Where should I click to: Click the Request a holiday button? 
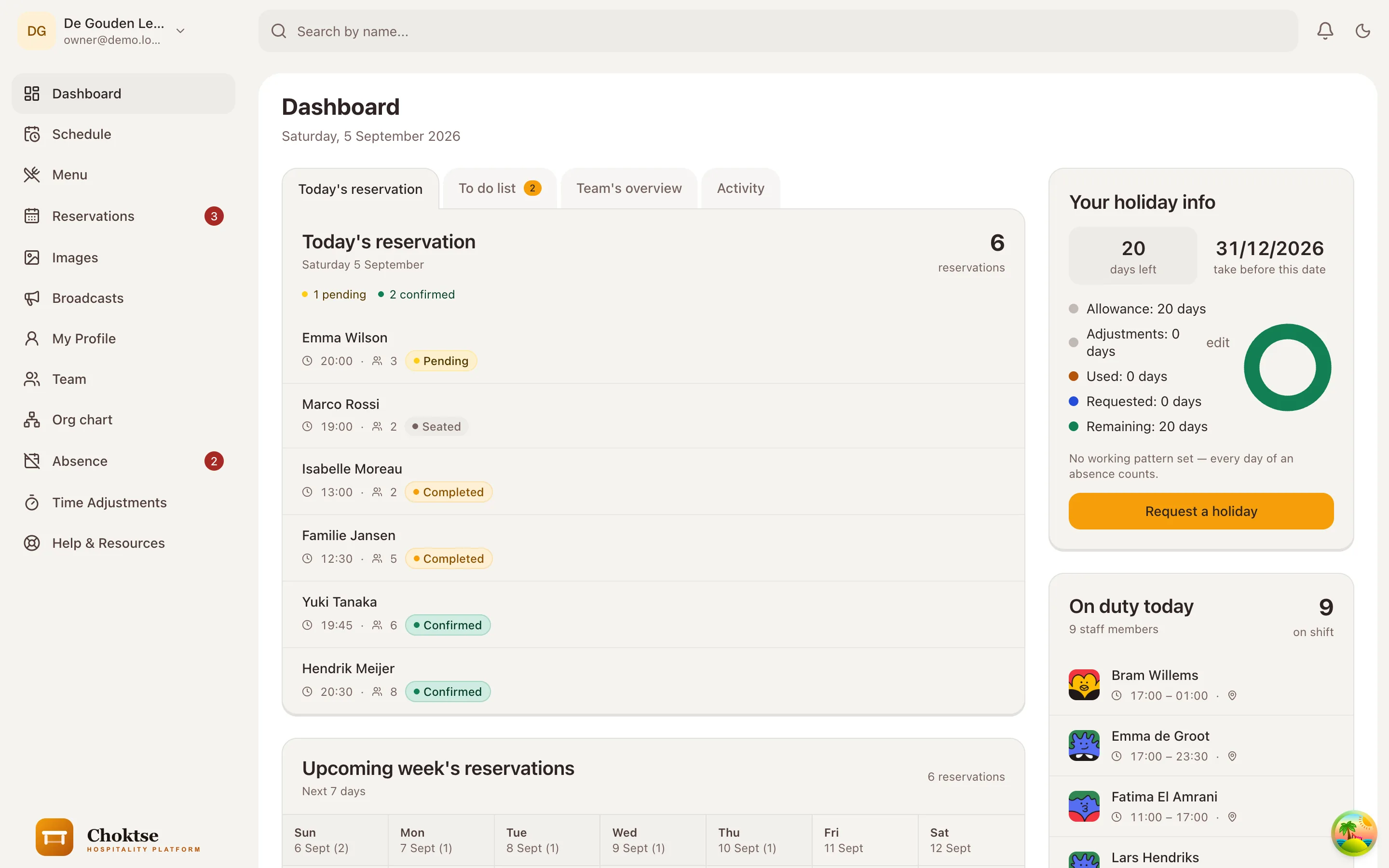1201,511
